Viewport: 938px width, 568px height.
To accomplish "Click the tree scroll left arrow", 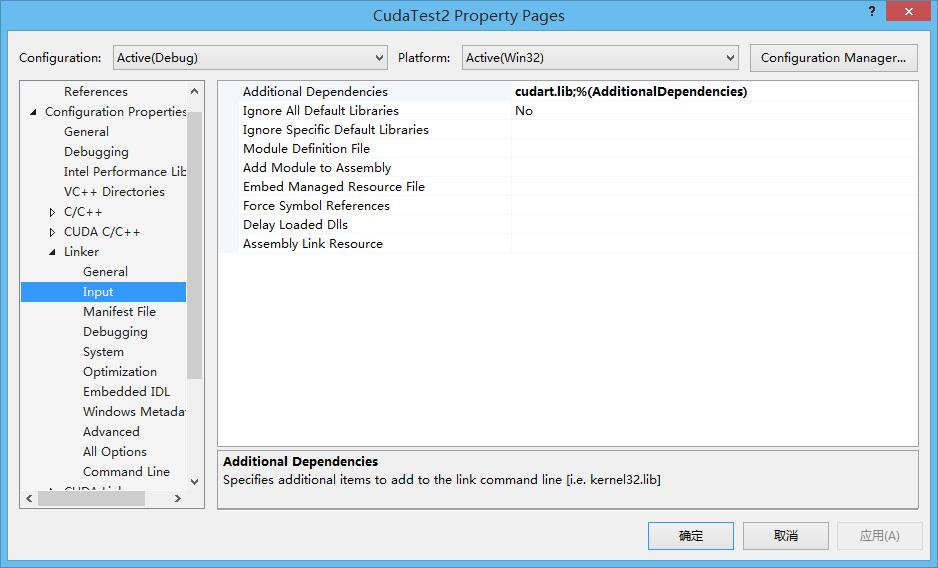I will click(x=29, y=498).
